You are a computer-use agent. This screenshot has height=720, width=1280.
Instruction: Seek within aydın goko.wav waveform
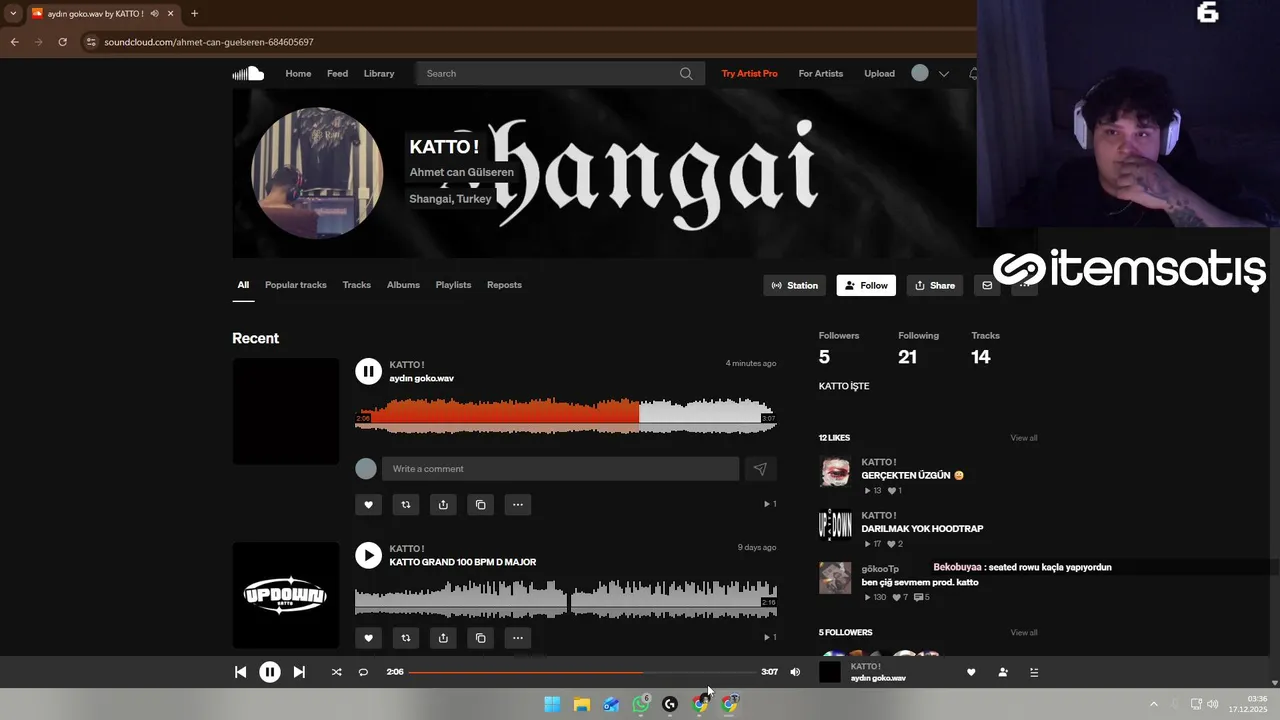tap(565, 414)
